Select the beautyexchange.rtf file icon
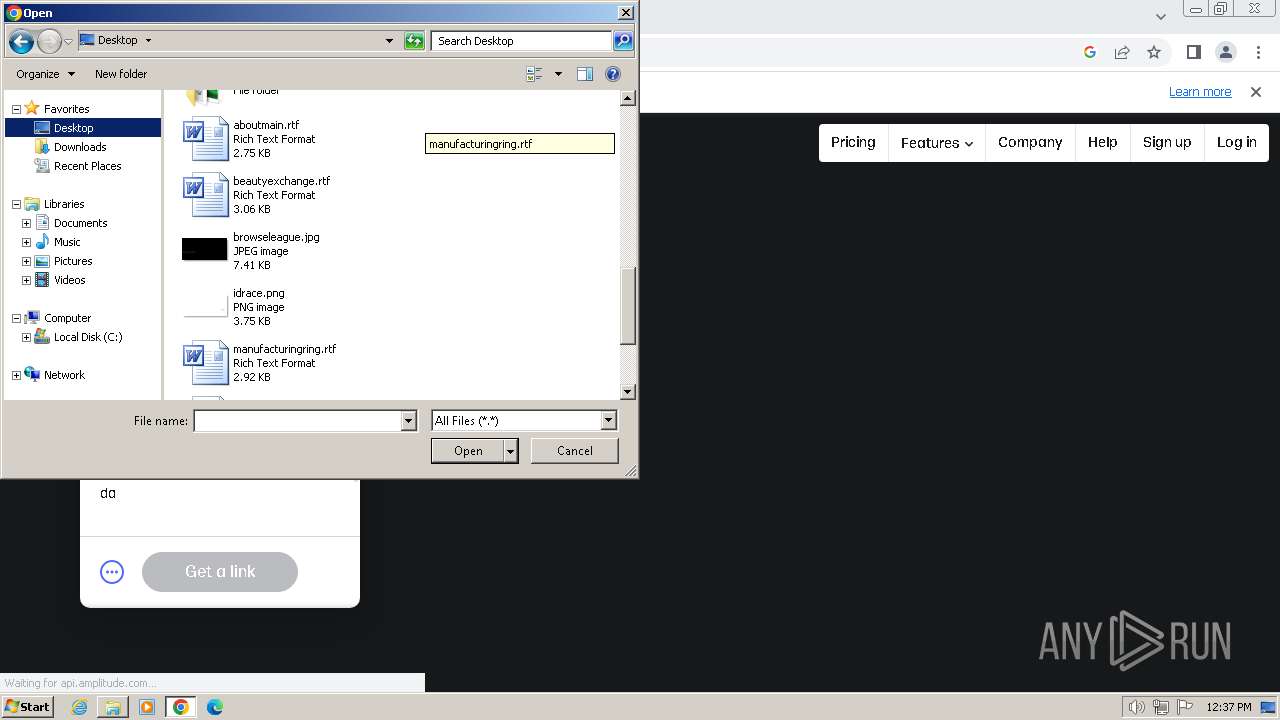Viewport: 1280px width, 720px height. (x=206, y=195)
